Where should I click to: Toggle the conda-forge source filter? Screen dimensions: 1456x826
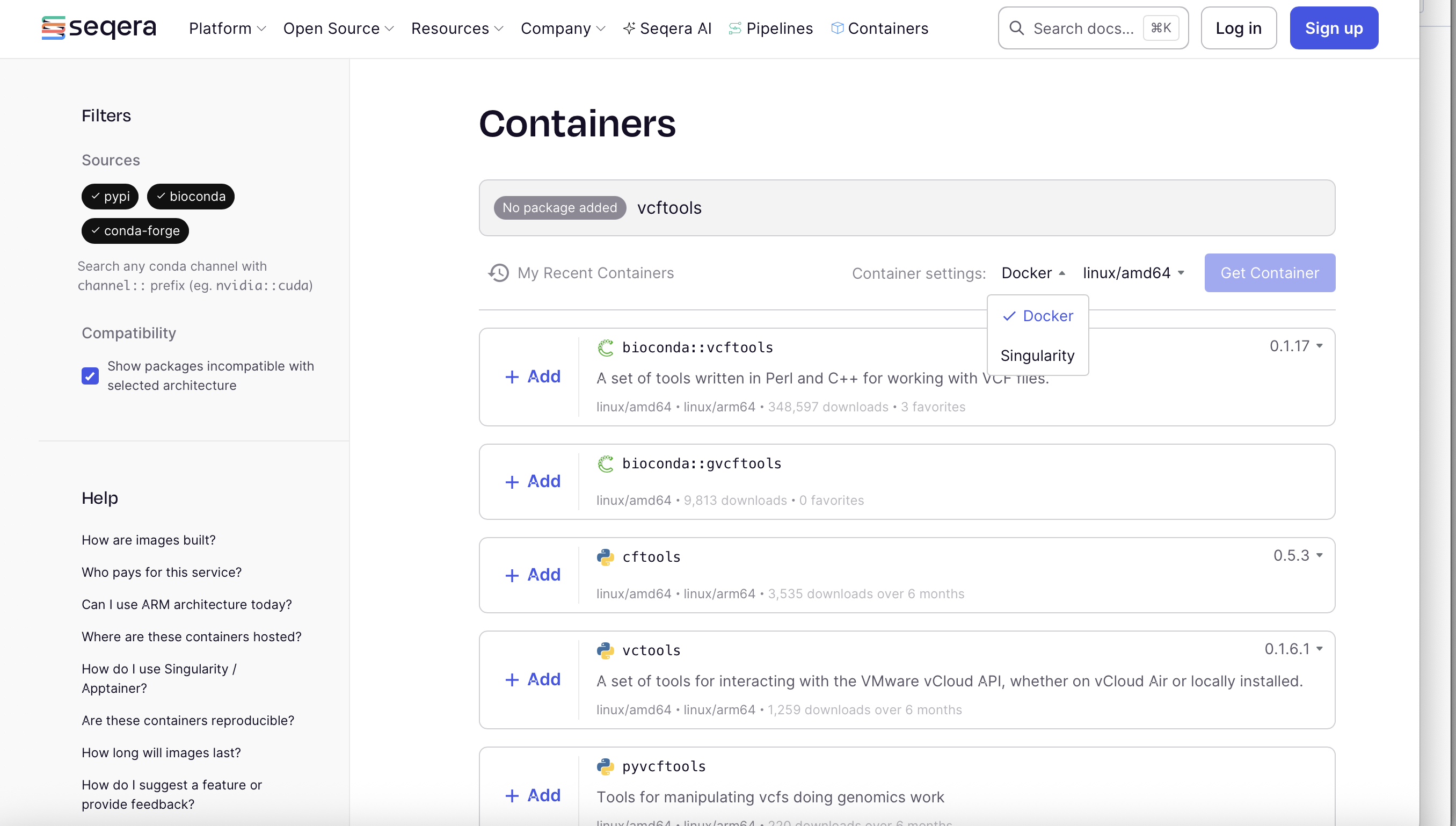(135, 231)
